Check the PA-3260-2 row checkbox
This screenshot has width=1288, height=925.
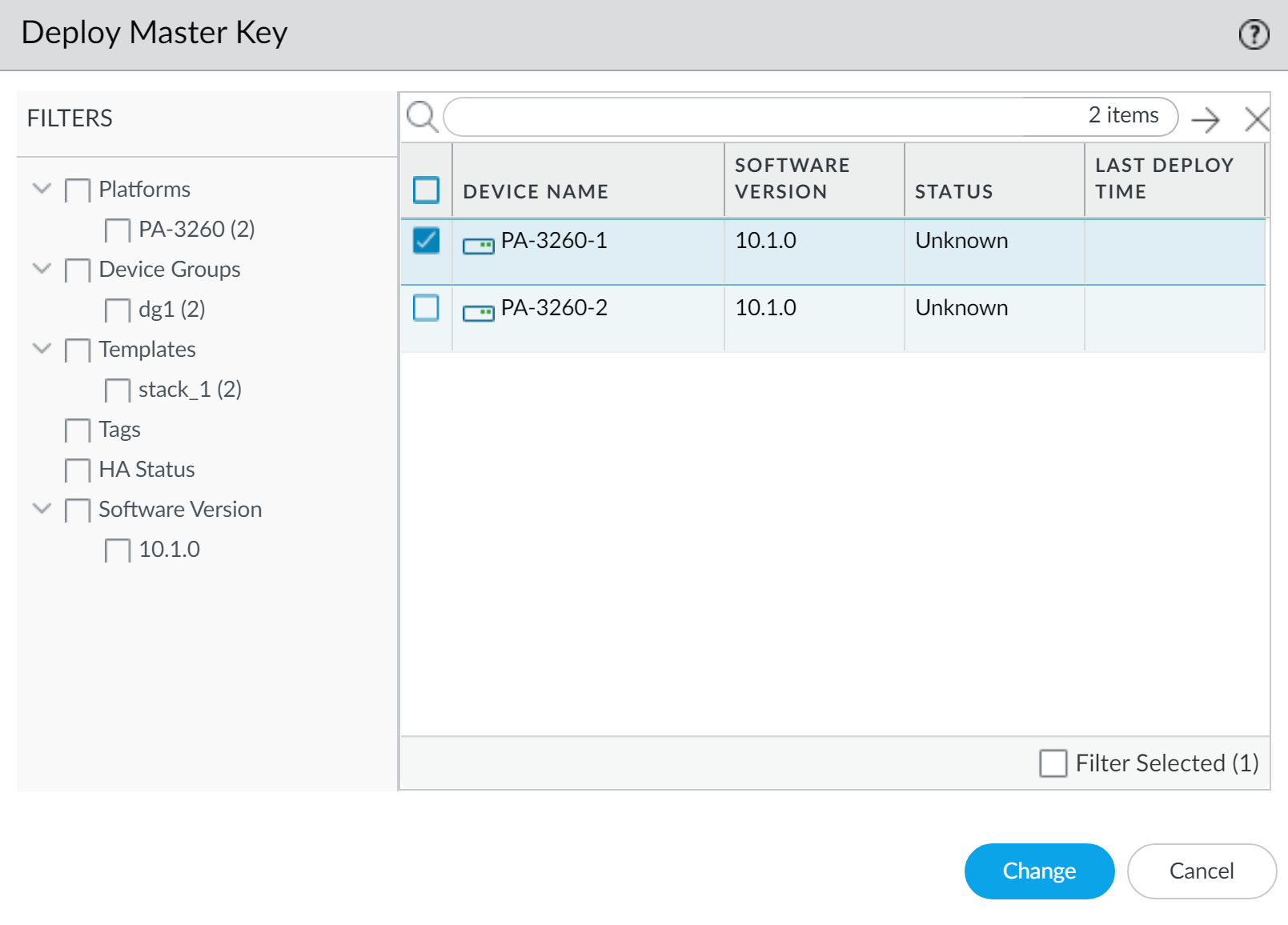tap(426, 307)
